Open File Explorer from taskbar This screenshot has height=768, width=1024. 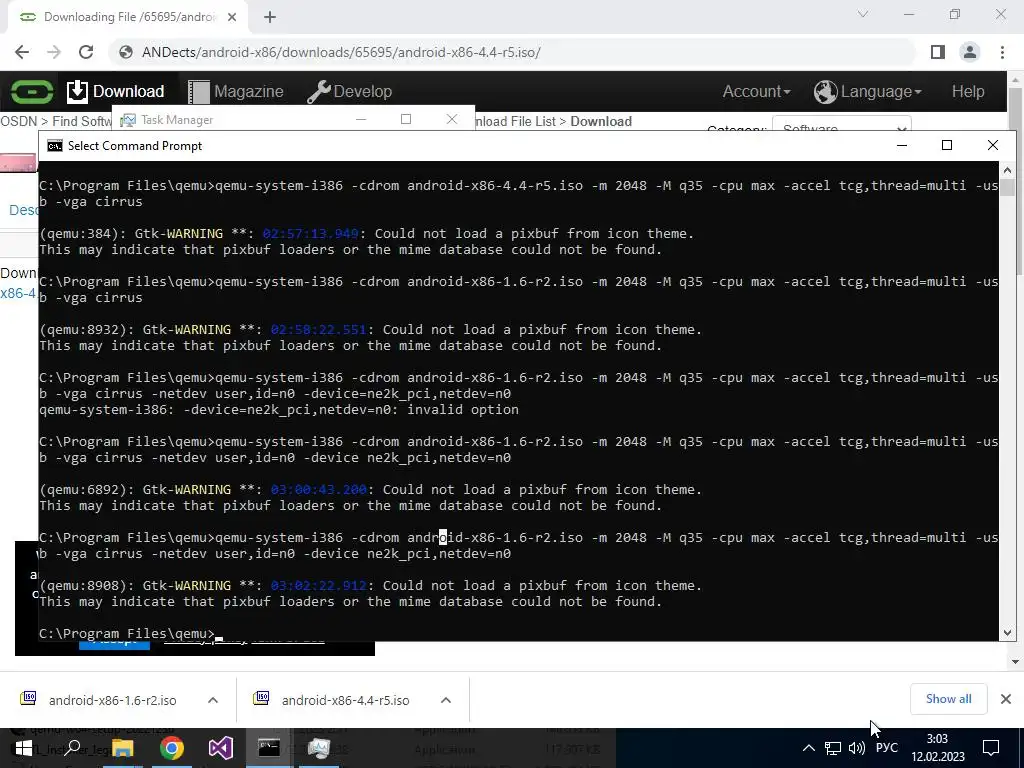(x=122, y=748)
